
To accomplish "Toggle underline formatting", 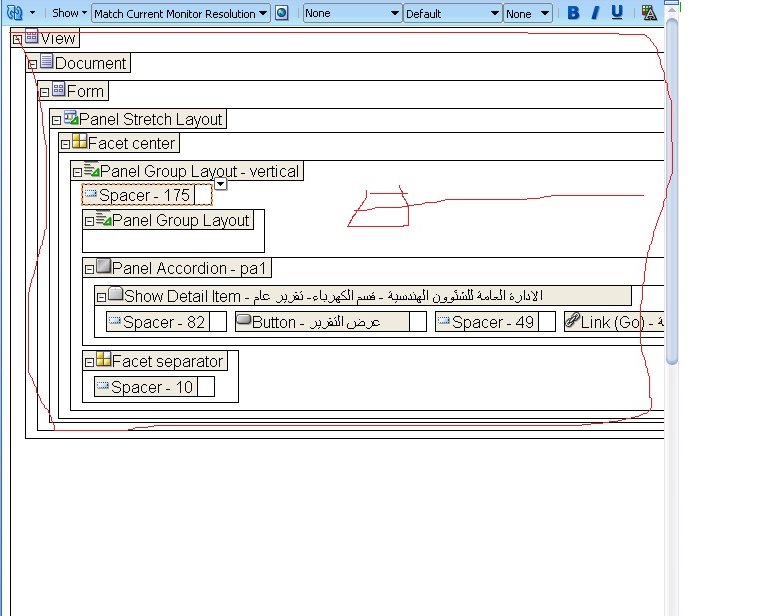I will click(617, 13).
